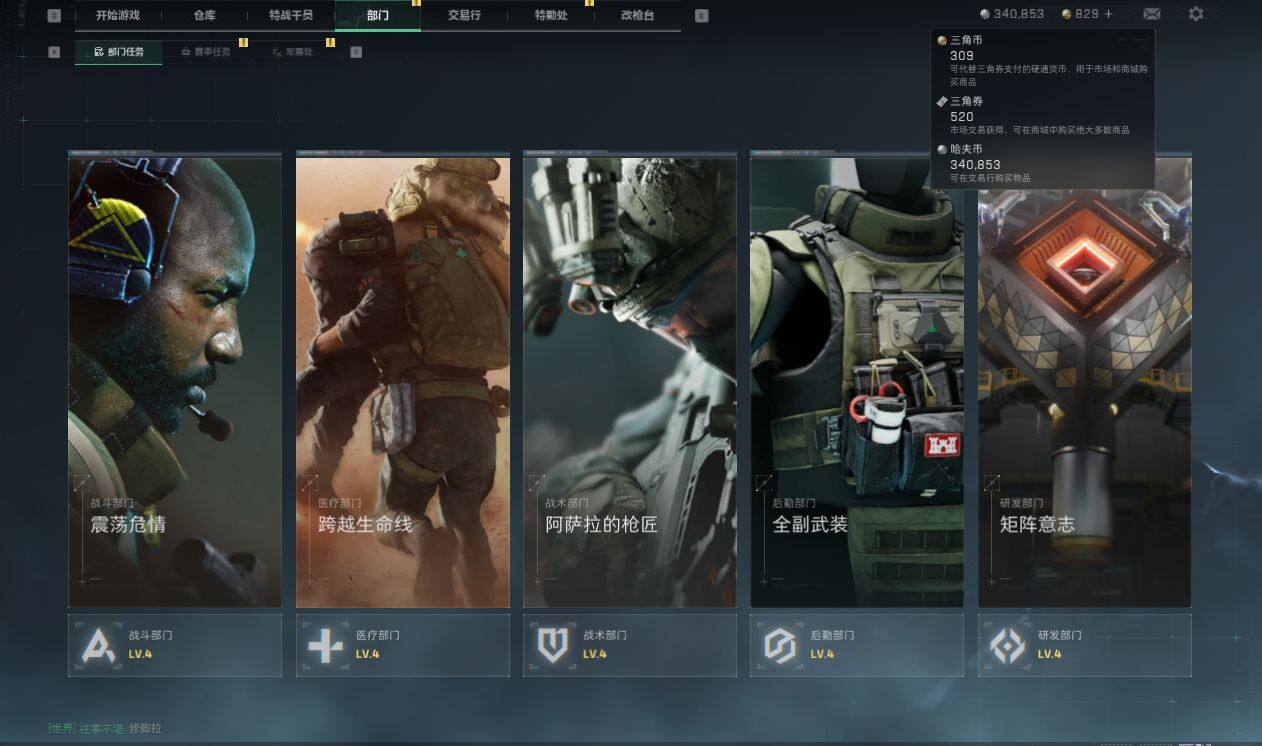This screenshot has height=746, width=1262.
Task: Switch to the 特勤处 tab
Action: [x=551, y=15]
